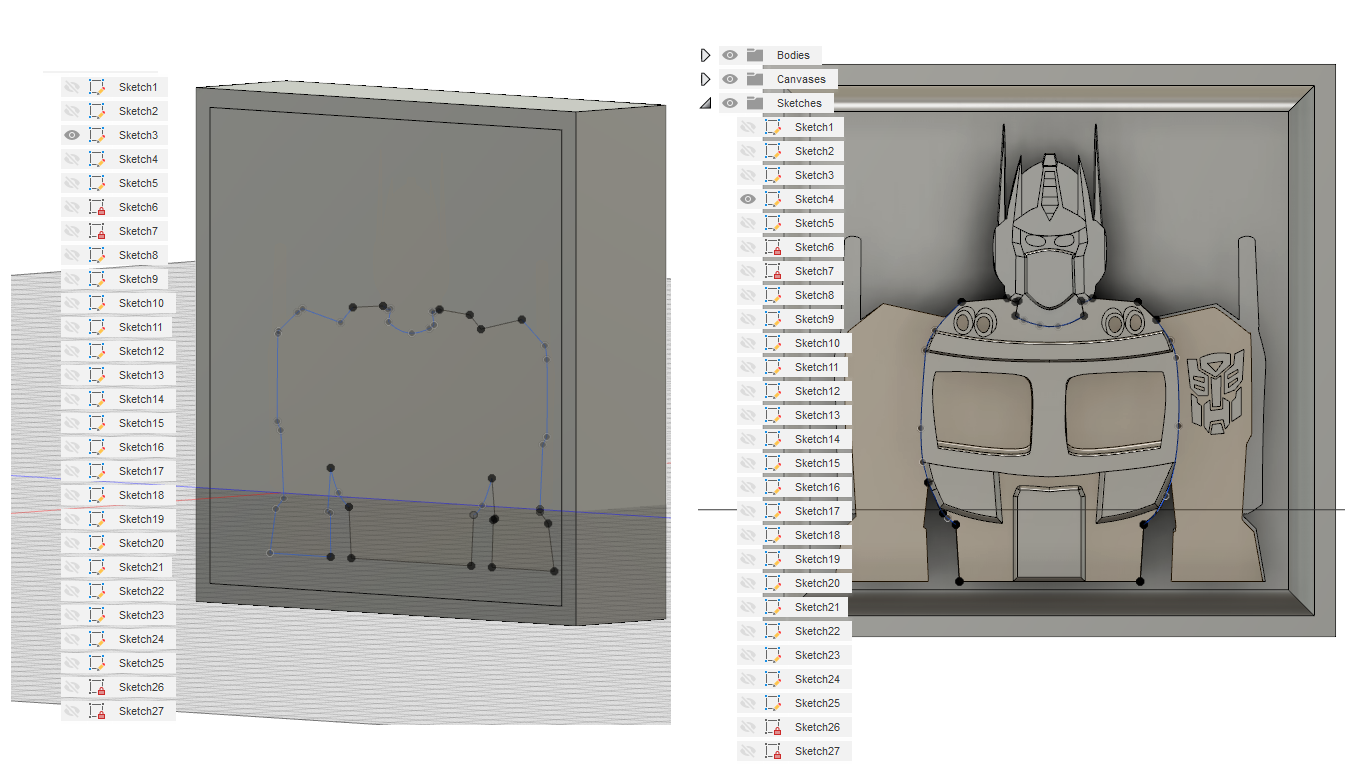Click the sketch icon beside Sketch15, left list
Viewport: 1360px width, 768px height.
(x=97, y=423)
